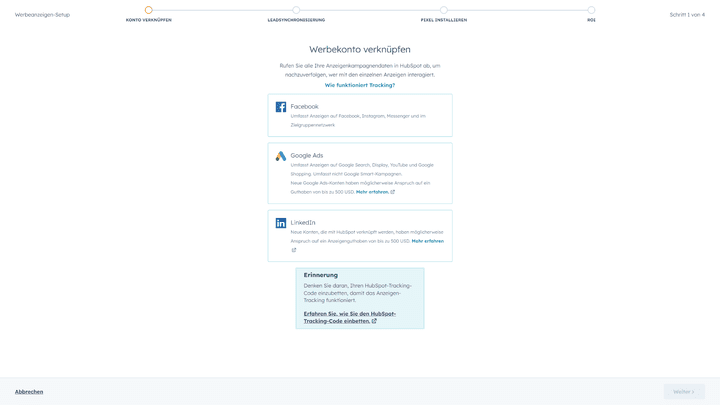Open Mehr erfahren link in LinkedIn card
This screenshot has width=720, height=405.
pyautogui.click(x=428, y=241)
